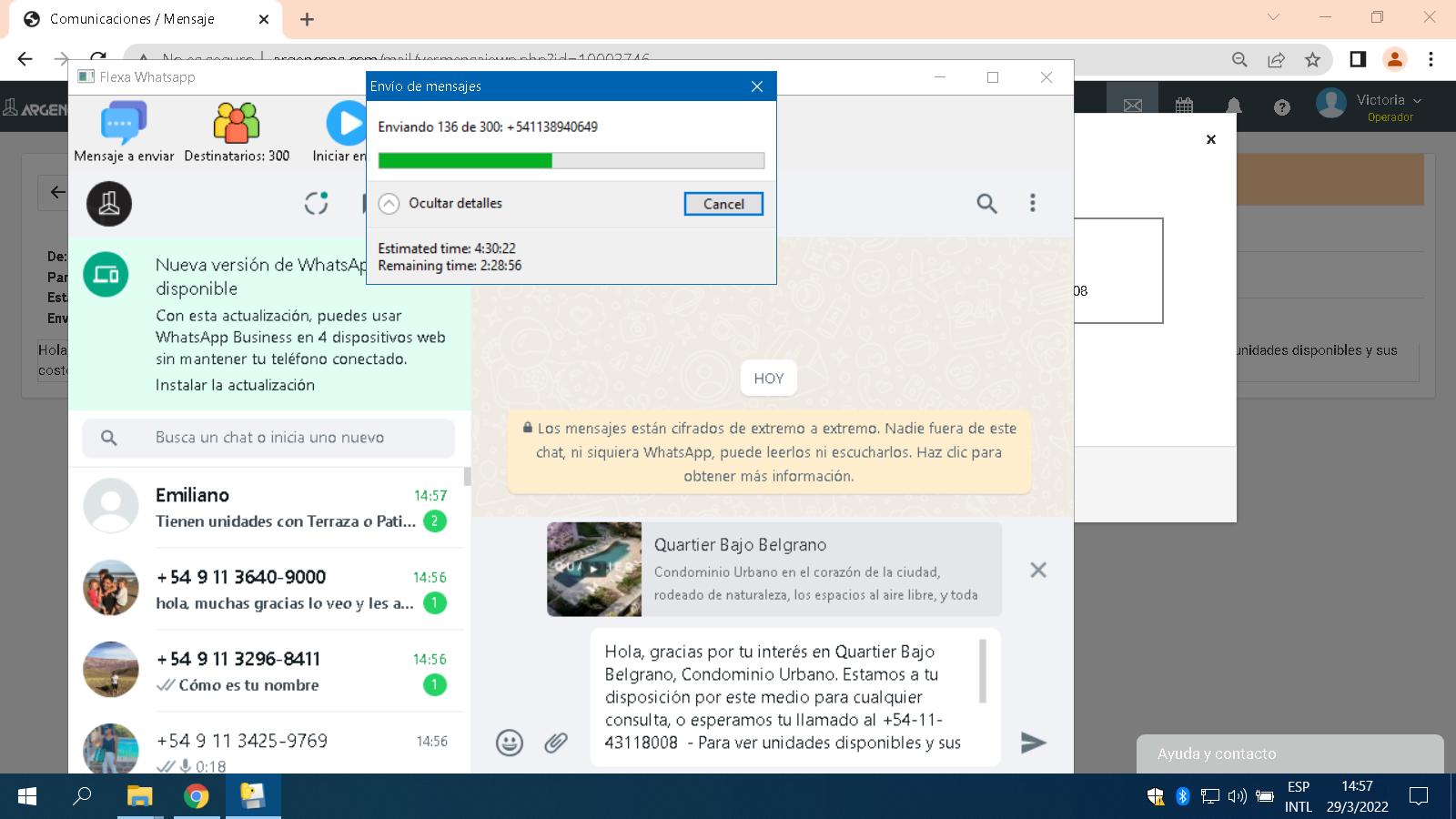Image resolution: width=1456 pixels, height=819 pixels.
Task: Close the web page modal with X
Action: [1210, 139]
